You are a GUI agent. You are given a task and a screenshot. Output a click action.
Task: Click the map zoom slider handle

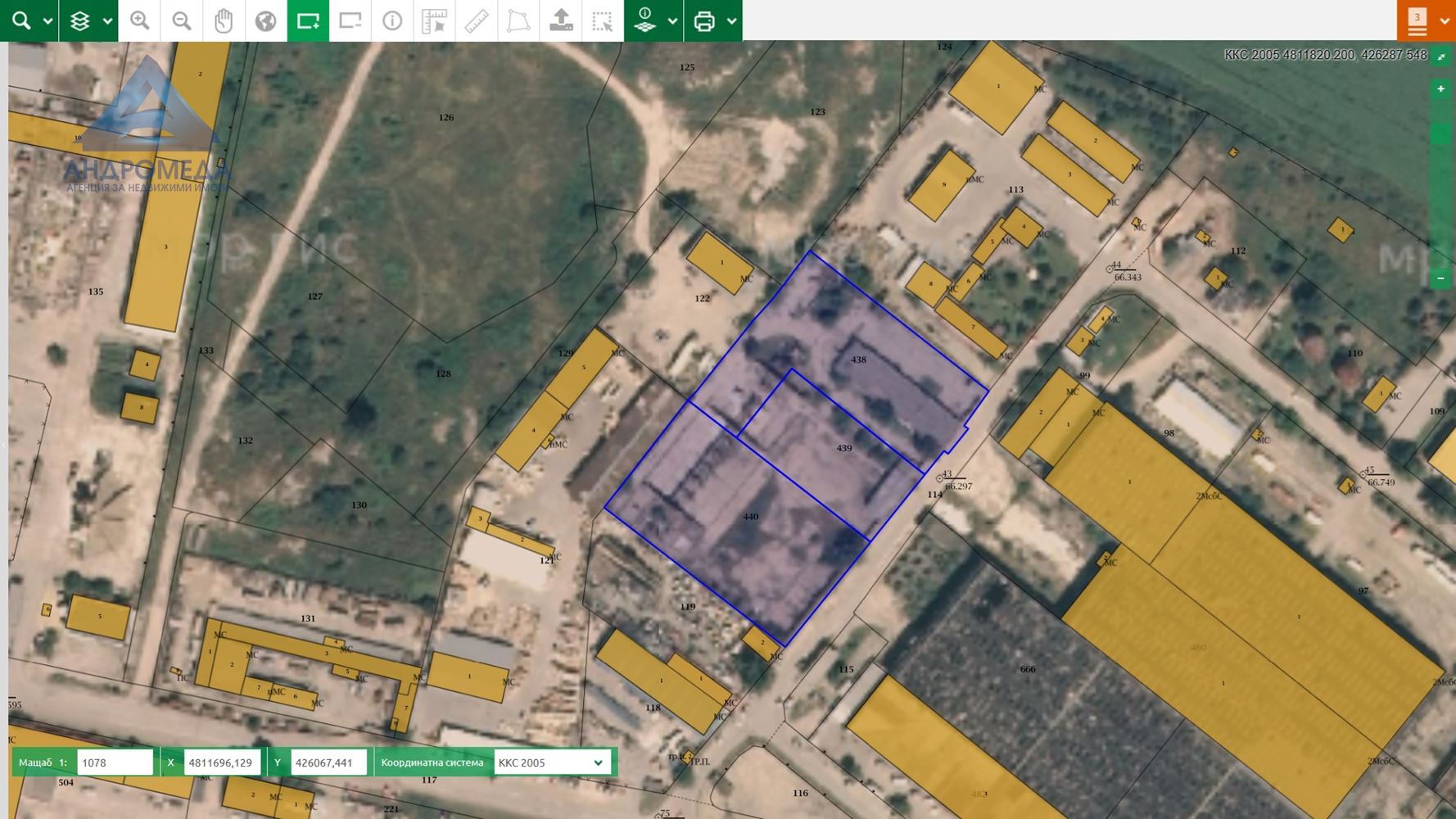click(x=1440, y=133)
